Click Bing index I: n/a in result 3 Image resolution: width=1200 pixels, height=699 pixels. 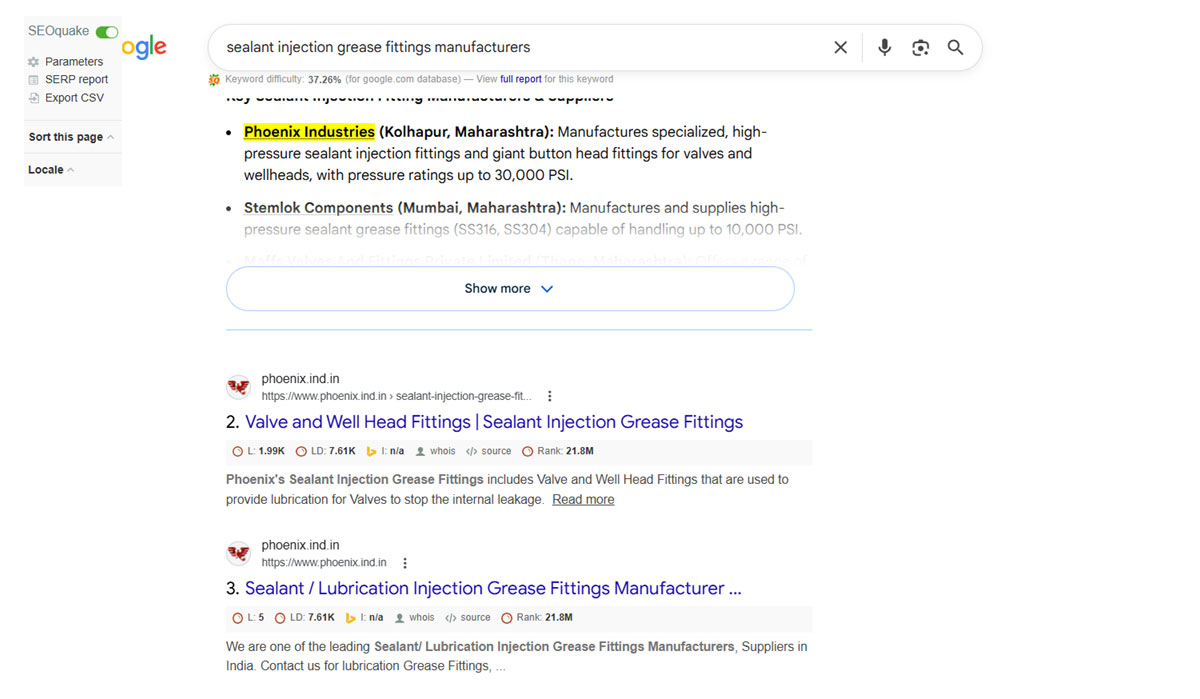pyautogui.click(x=365, y=618)
